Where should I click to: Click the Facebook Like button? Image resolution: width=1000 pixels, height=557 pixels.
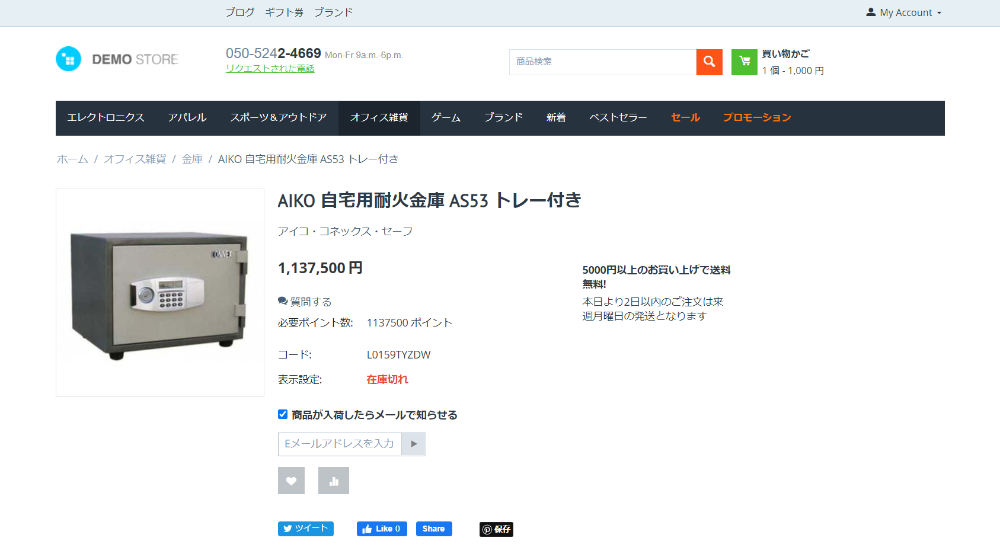(x=382, y=529)
